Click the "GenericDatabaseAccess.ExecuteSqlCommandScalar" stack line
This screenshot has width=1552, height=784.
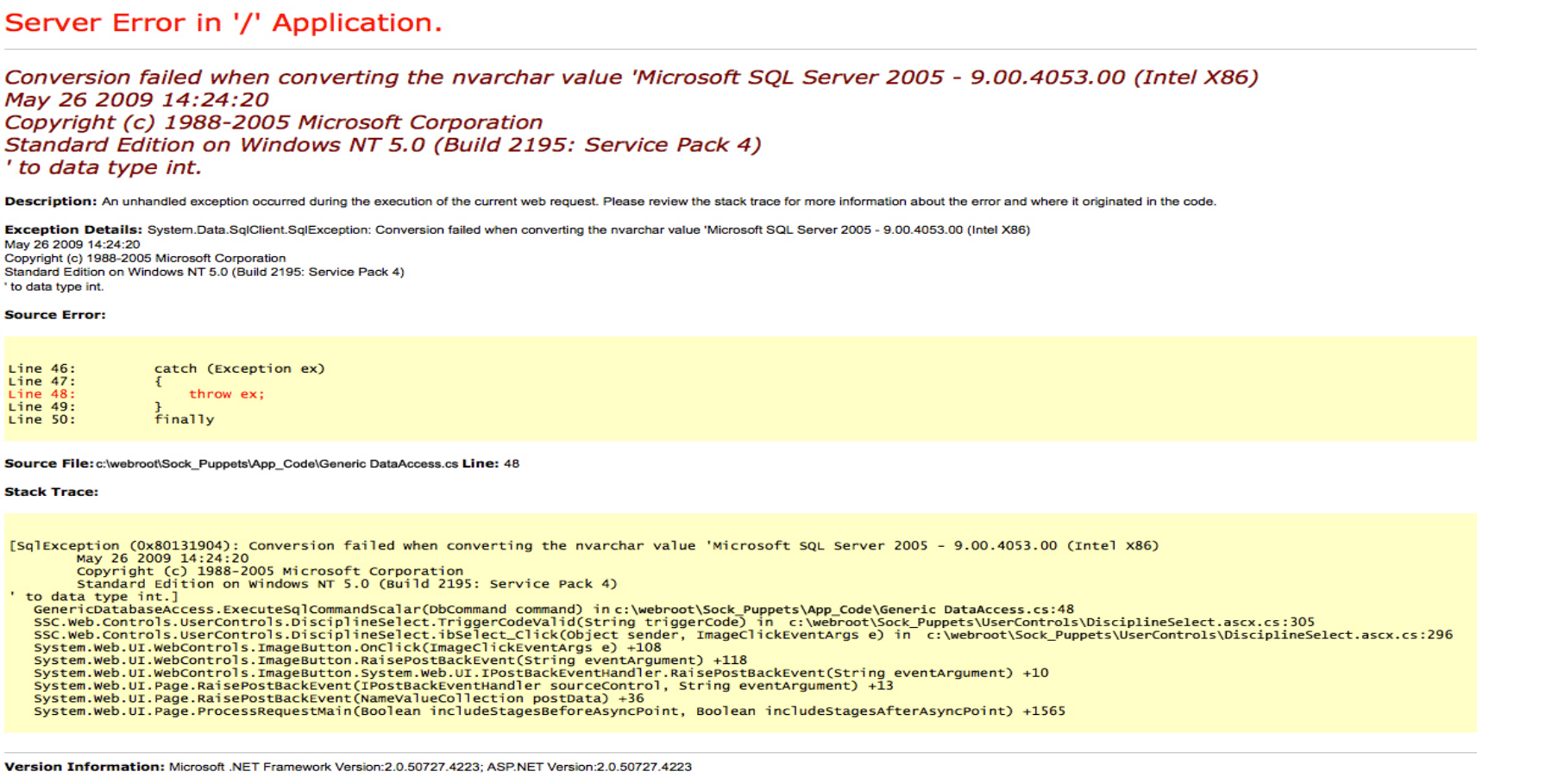[x=554, y=610]
